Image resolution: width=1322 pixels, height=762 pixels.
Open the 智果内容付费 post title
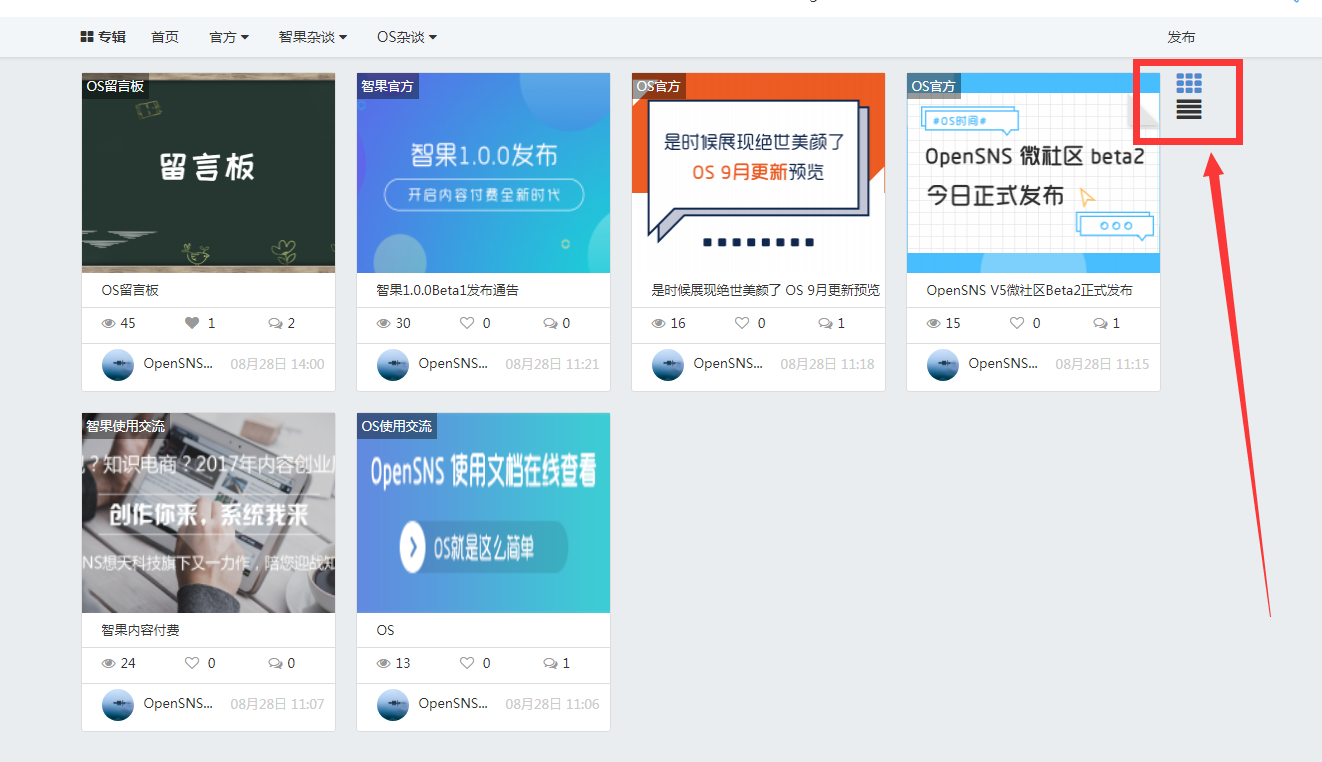[140, 630]
